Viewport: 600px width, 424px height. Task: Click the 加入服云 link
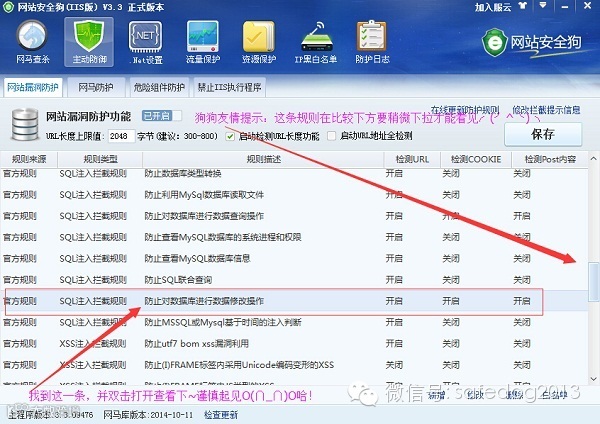pyautogui.click(x=493, y=7)
